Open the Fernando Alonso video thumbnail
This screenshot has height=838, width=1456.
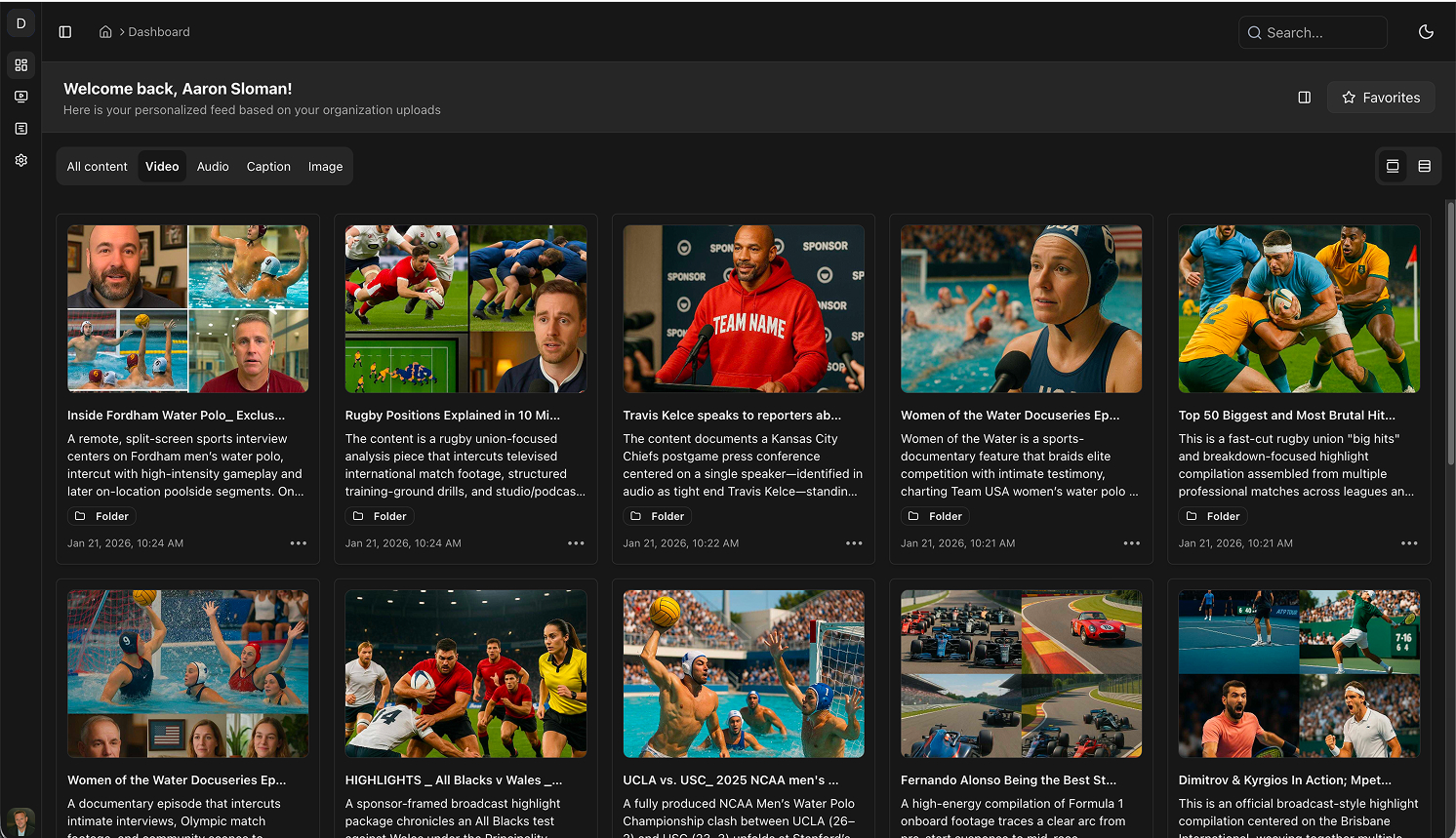1021,673
